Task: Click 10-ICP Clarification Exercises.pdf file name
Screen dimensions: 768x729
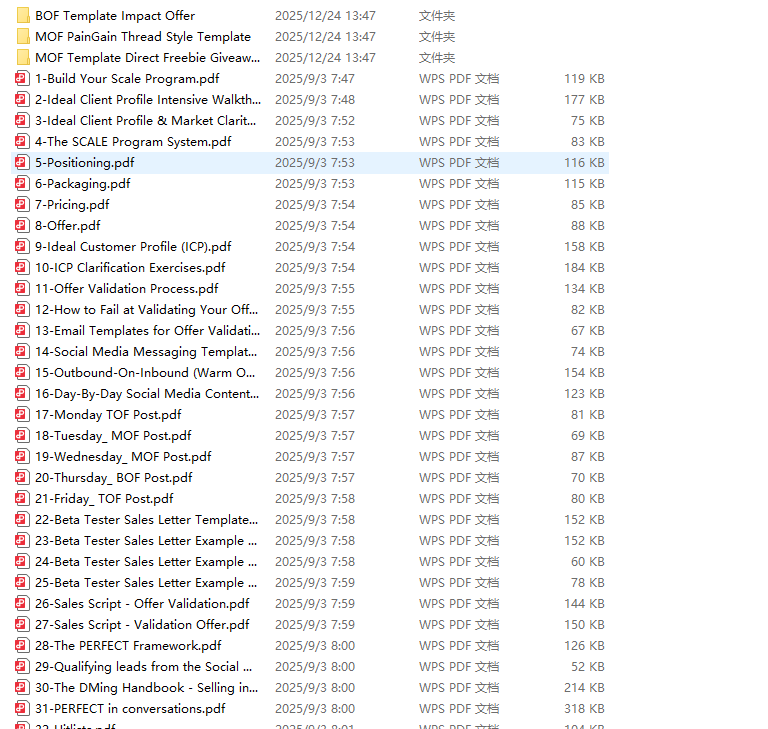Action: (130, 268)
